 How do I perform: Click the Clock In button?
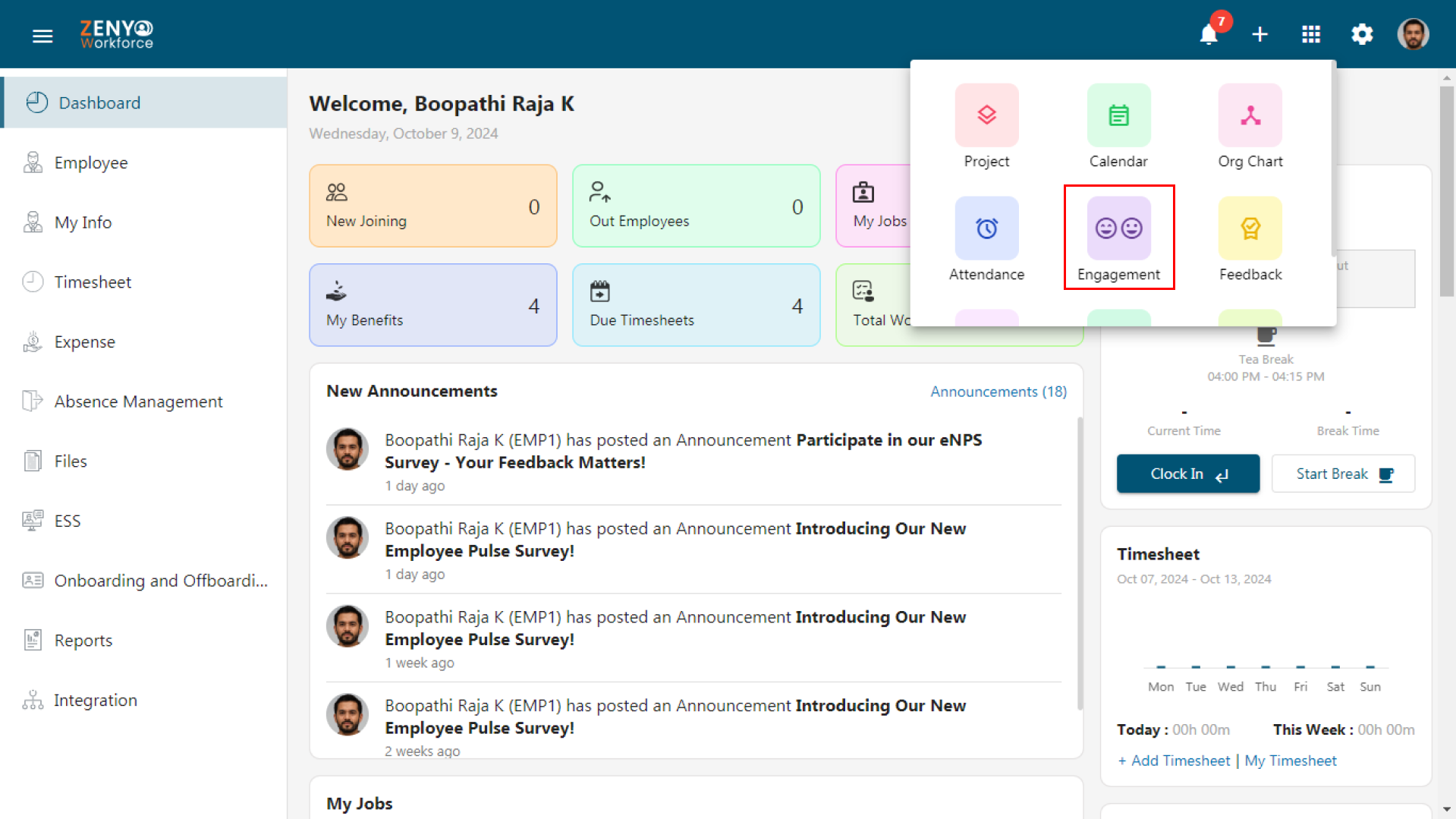(x=1188, y=474)
